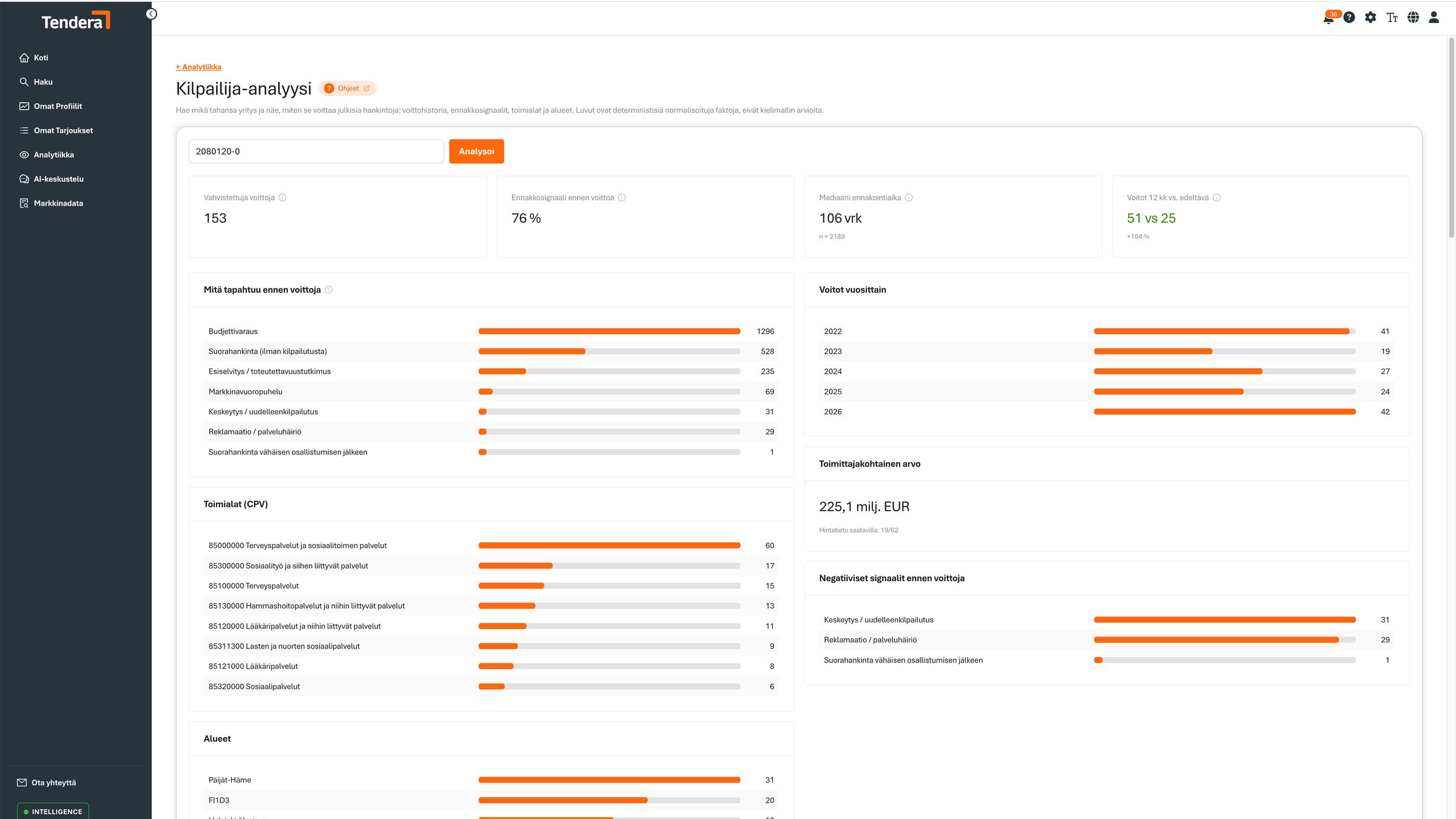The image size is (1456, 819).
Task: Open the language globe menu
Action: click(x=1413, y=18)
